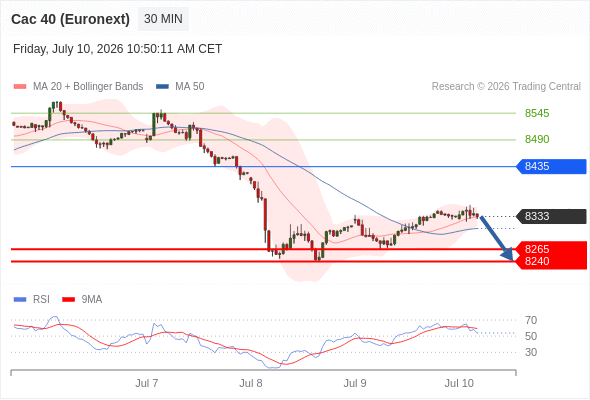The width and height of the screenshot is (590, 400).
Task: Click the MA 20 + Bollinger Bands label
Action: point(88,87)
